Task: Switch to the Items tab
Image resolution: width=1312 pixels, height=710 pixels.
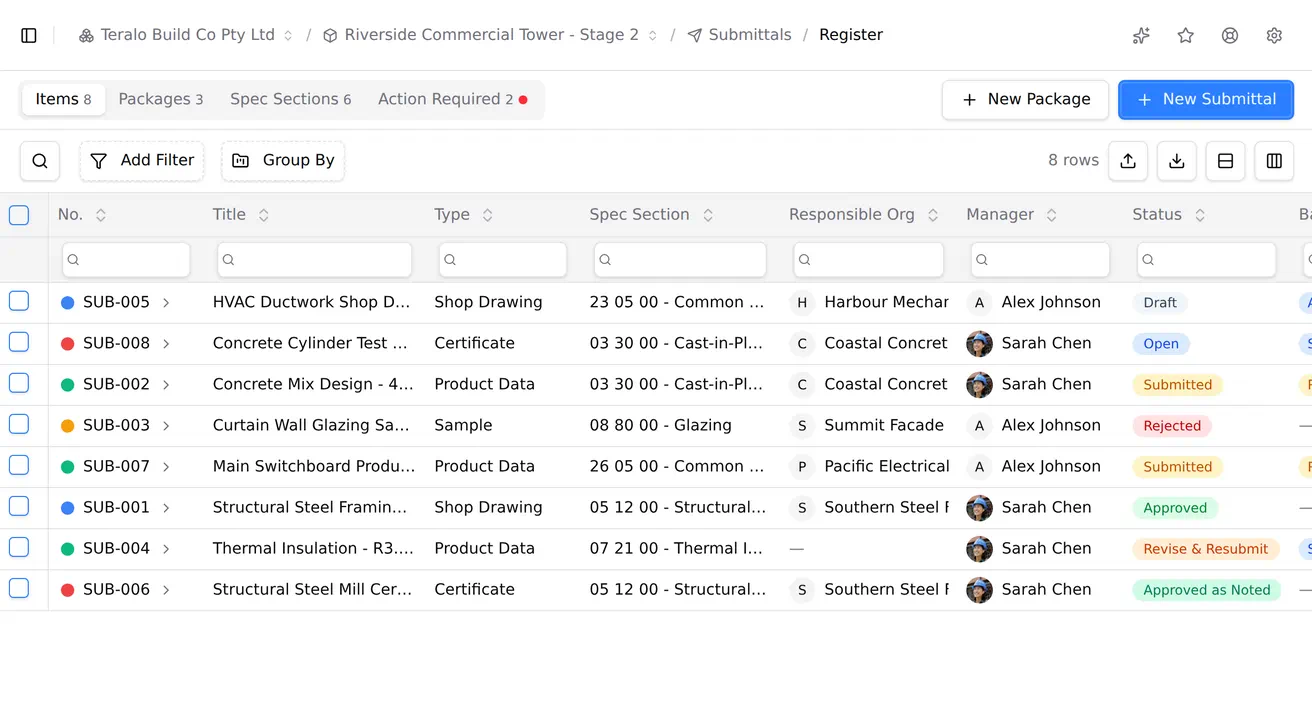Action: 63,100
